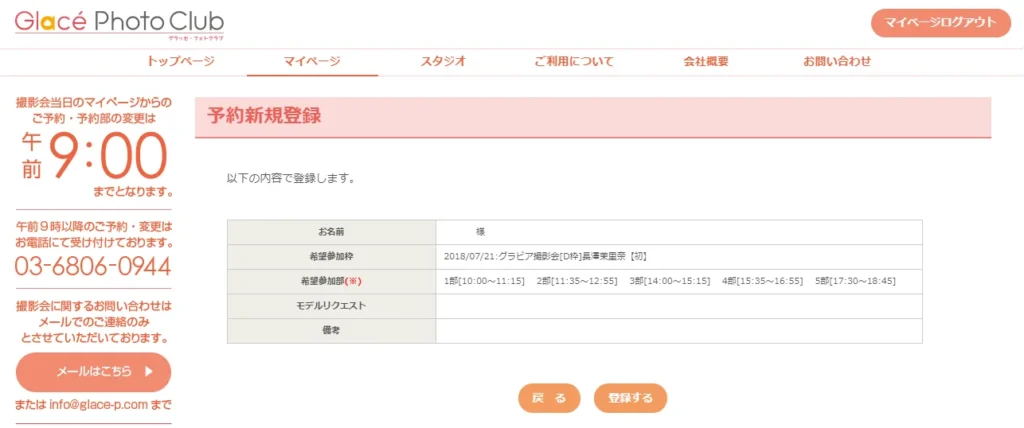
Task: Click the empty モデルリクエスト value cell
Action: point(678,305)
